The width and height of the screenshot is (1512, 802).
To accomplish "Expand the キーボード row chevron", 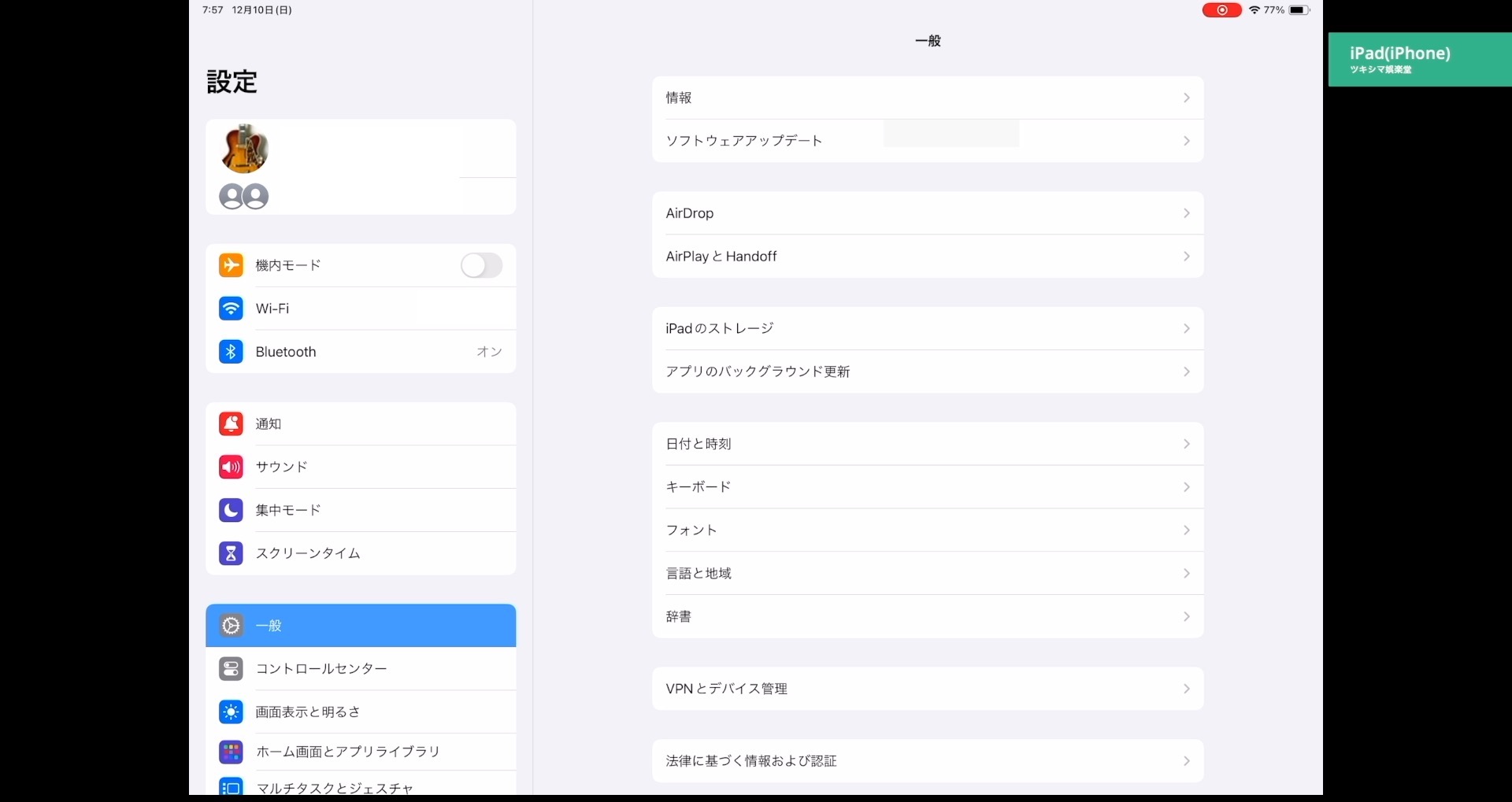I will (1186, 487).
